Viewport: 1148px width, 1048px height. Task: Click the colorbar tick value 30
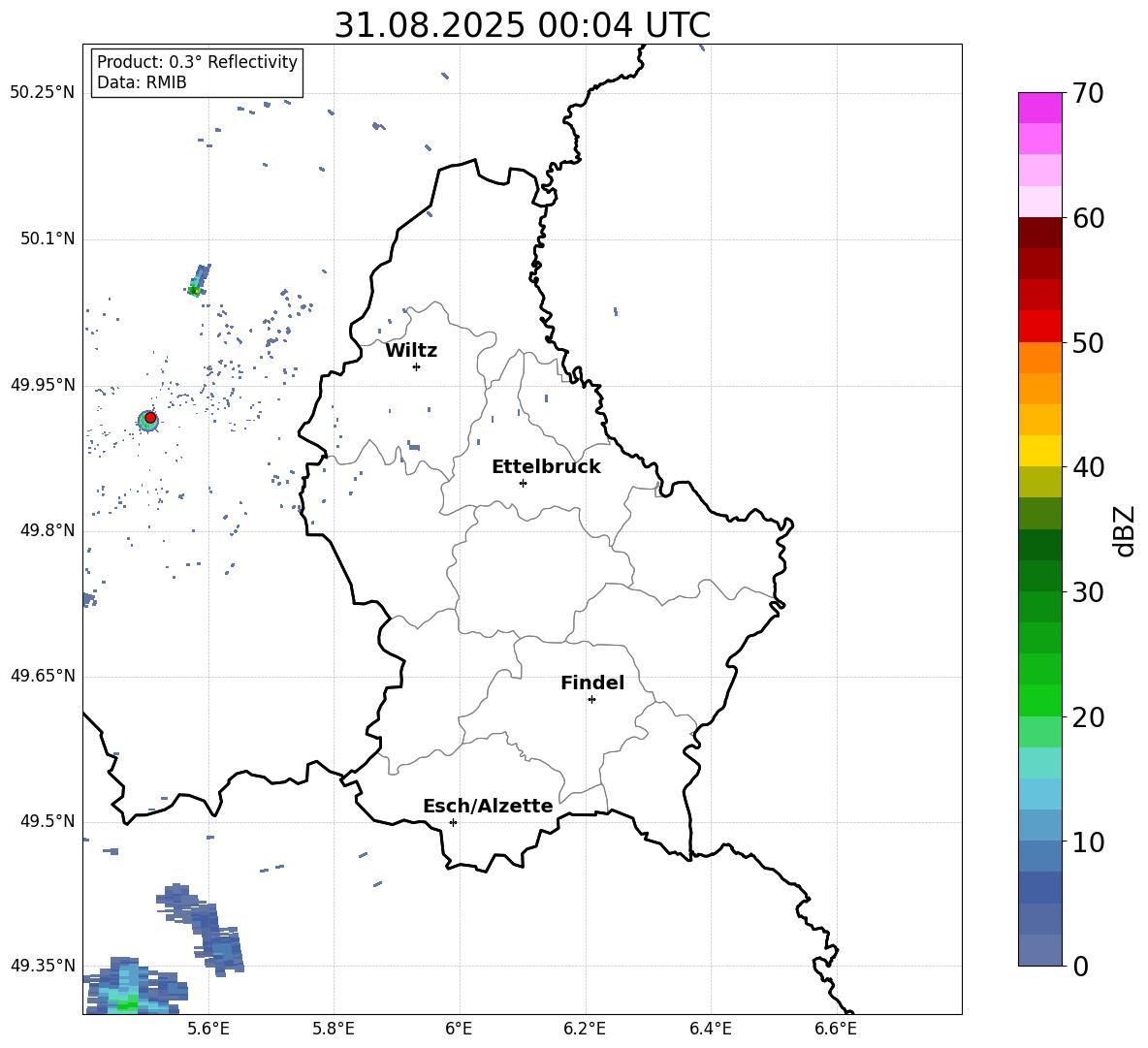1088,592
